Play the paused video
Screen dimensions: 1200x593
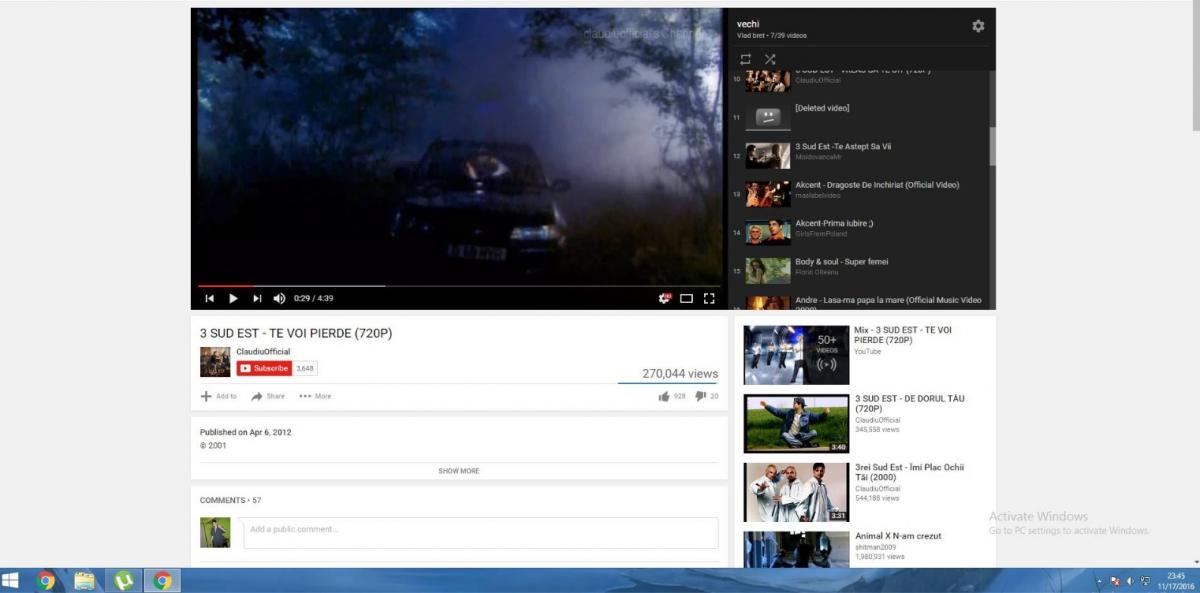(x=233, y=298)
